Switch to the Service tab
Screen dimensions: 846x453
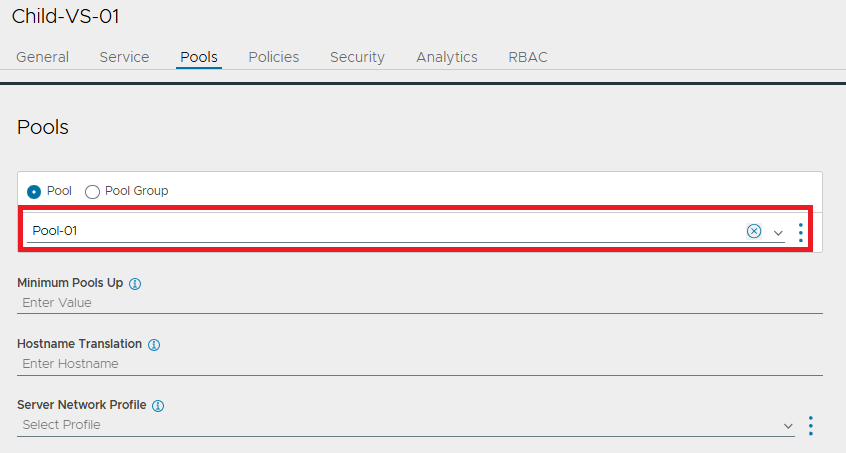[124, 57]
